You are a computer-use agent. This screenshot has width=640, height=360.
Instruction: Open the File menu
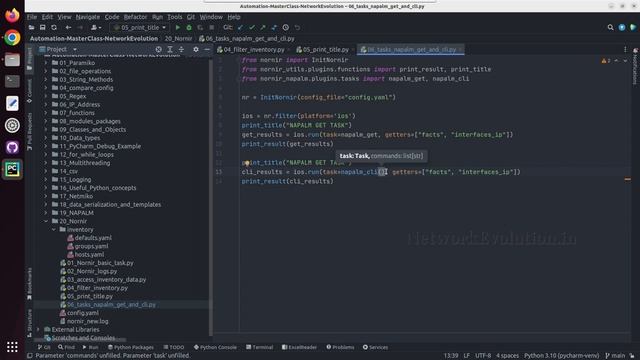pos(32,17)
